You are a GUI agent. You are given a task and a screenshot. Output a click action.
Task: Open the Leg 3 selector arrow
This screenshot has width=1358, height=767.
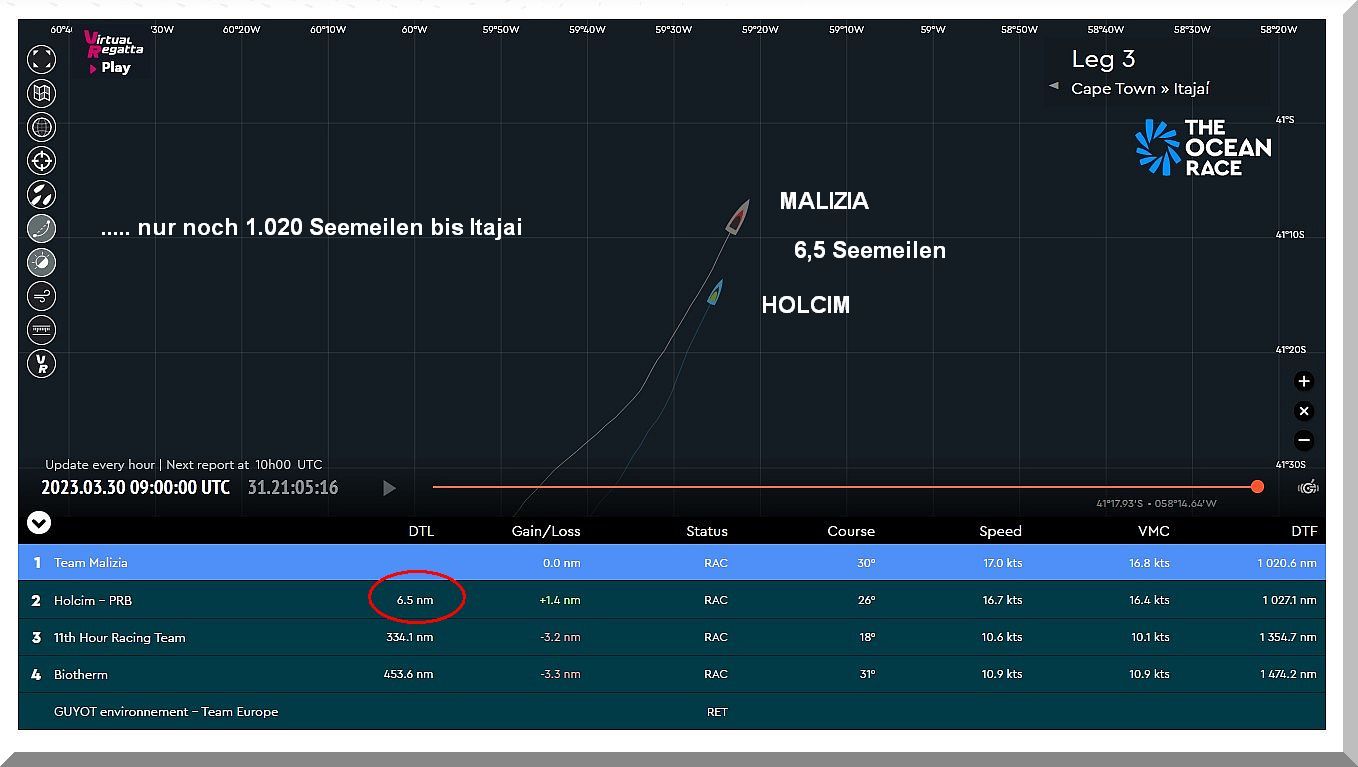click(1053, 87)
